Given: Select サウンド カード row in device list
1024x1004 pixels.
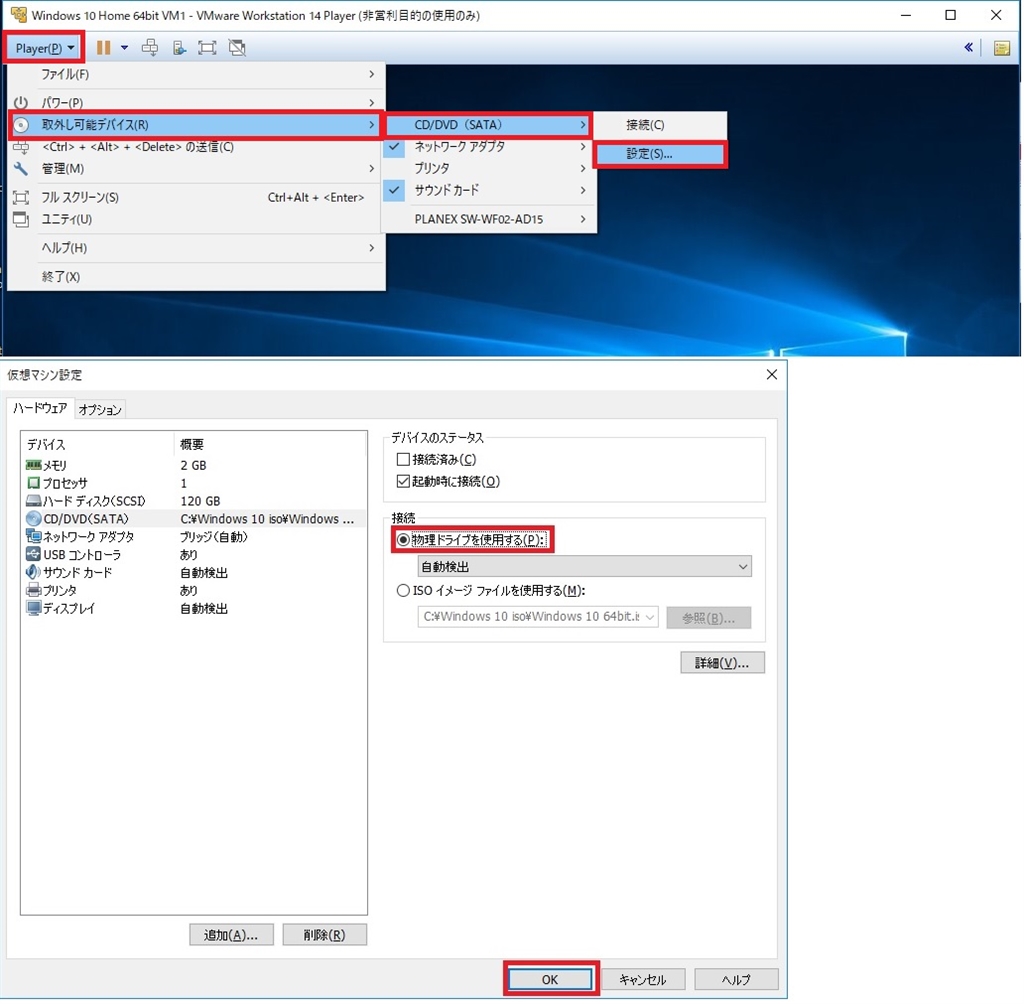Looking at the screenshot, I should tap(193, 573).
